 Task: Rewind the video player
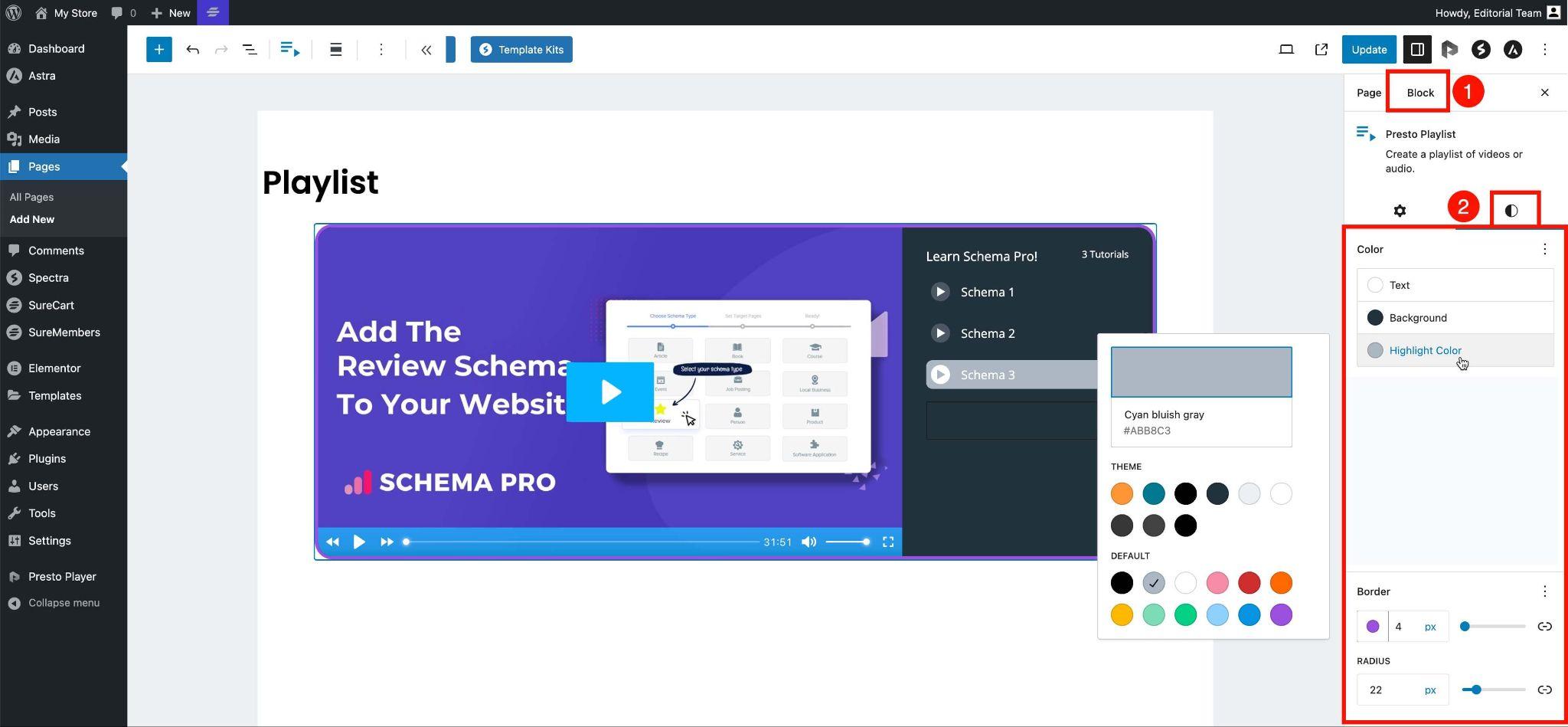click(332, 542)
